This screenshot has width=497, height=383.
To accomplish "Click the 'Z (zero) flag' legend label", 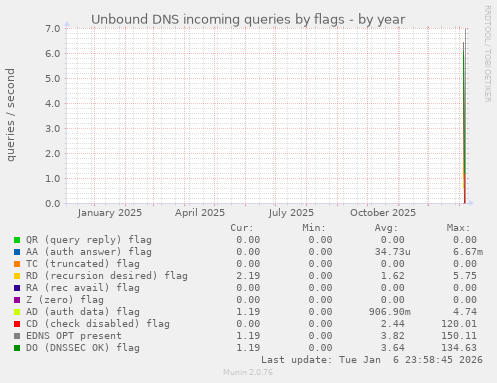I will (x=65, y=300).
